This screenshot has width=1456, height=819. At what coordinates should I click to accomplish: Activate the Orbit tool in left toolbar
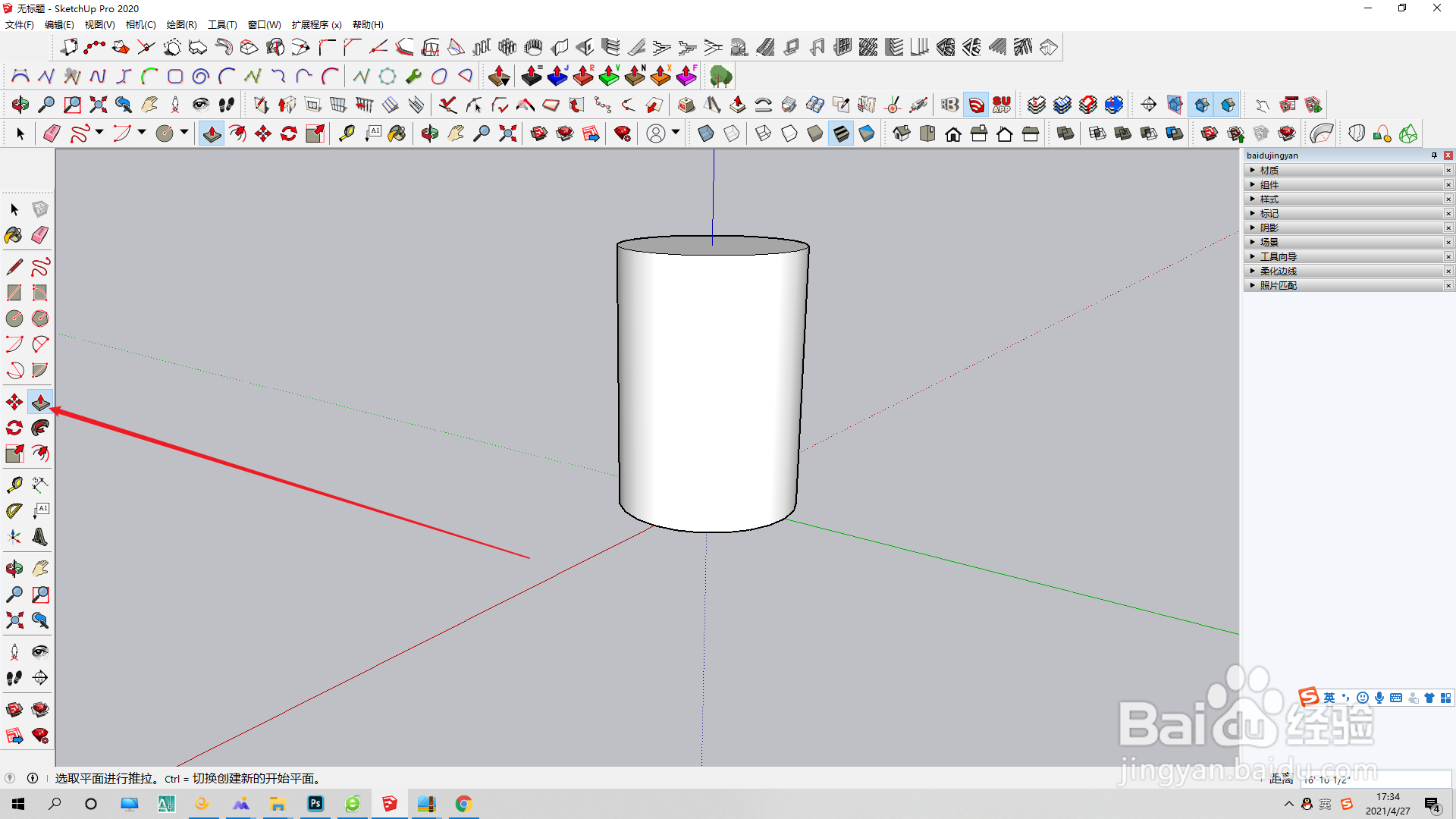(x=14, y=568)
